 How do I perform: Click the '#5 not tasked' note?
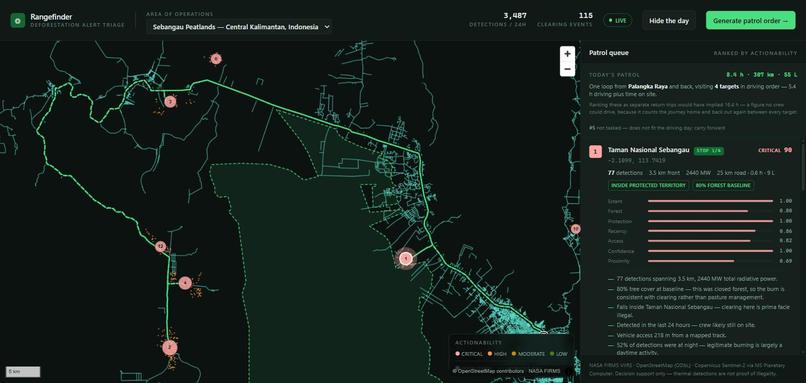657,128
